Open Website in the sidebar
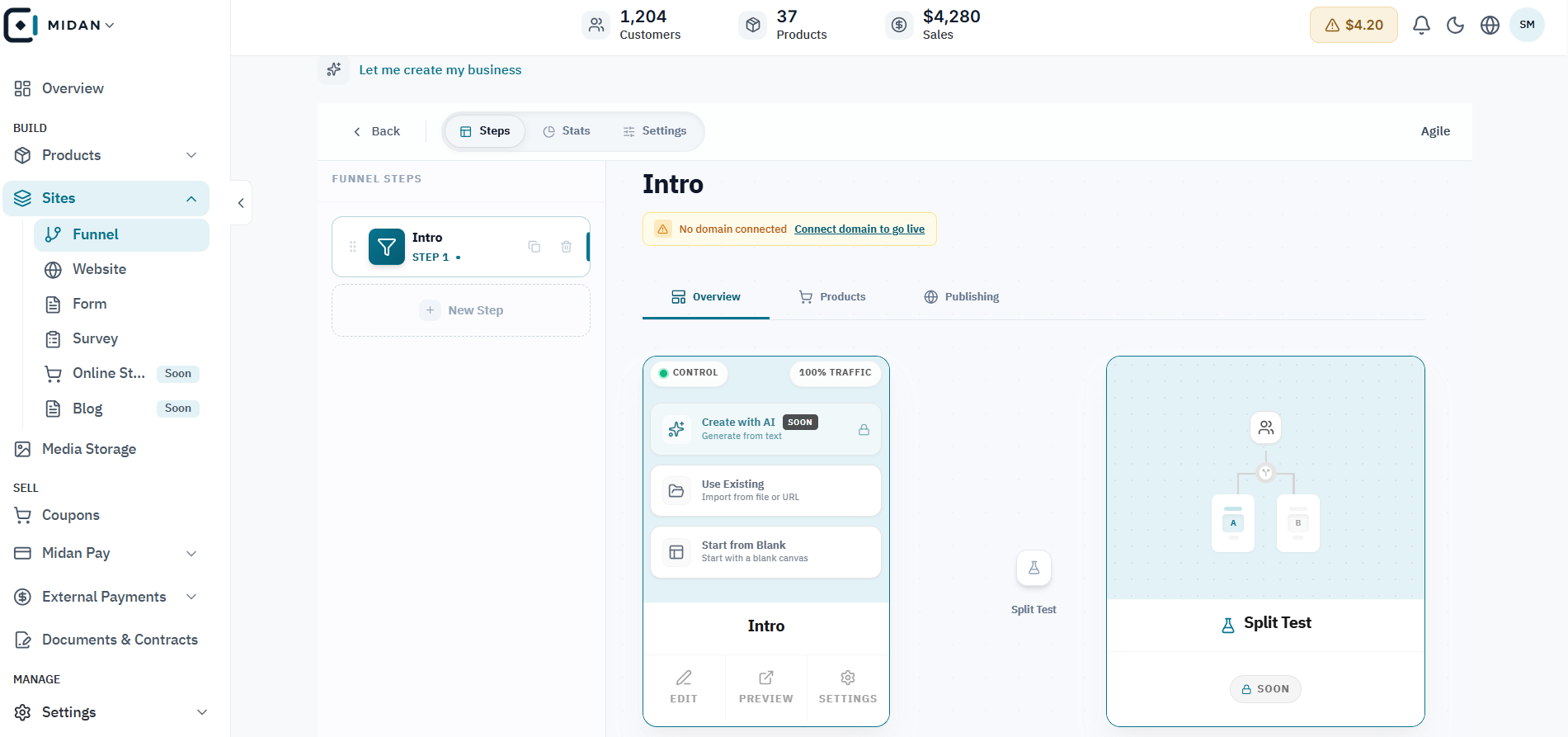The image size is (1568, 737). click(x=121, y=269)
